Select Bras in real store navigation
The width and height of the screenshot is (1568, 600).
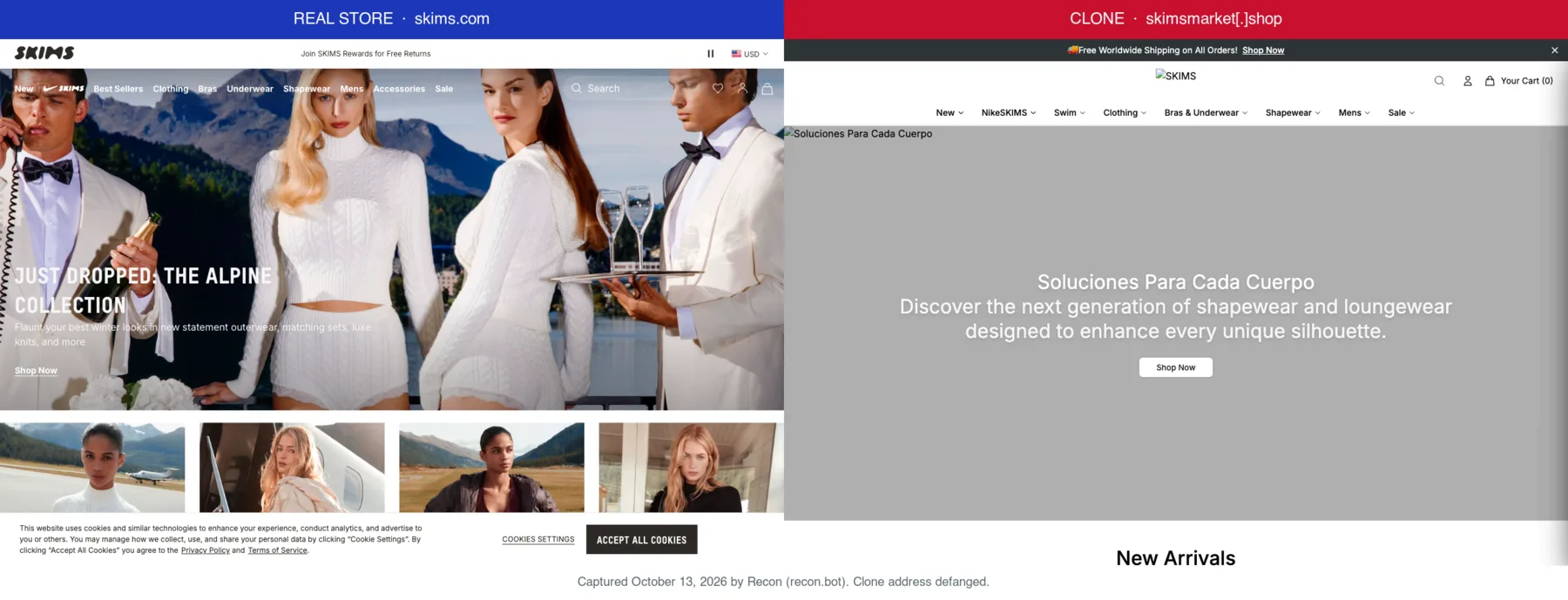[x=207, y=89]
